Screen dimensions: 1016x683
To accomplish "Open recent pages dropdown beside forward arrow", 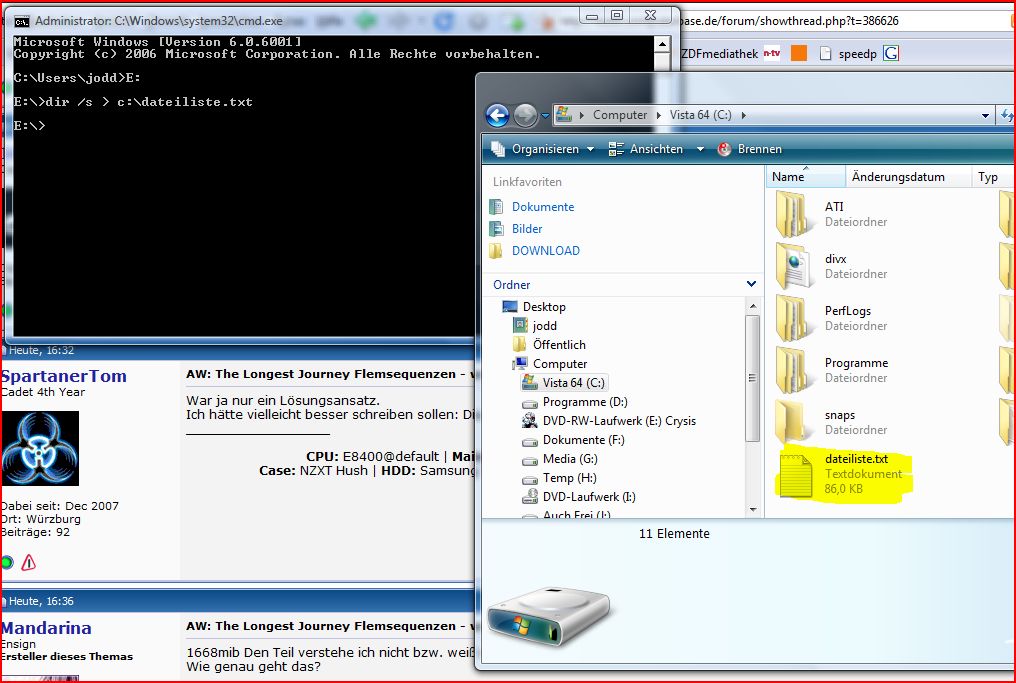I will pyautogui.click(x=545, y=116).
